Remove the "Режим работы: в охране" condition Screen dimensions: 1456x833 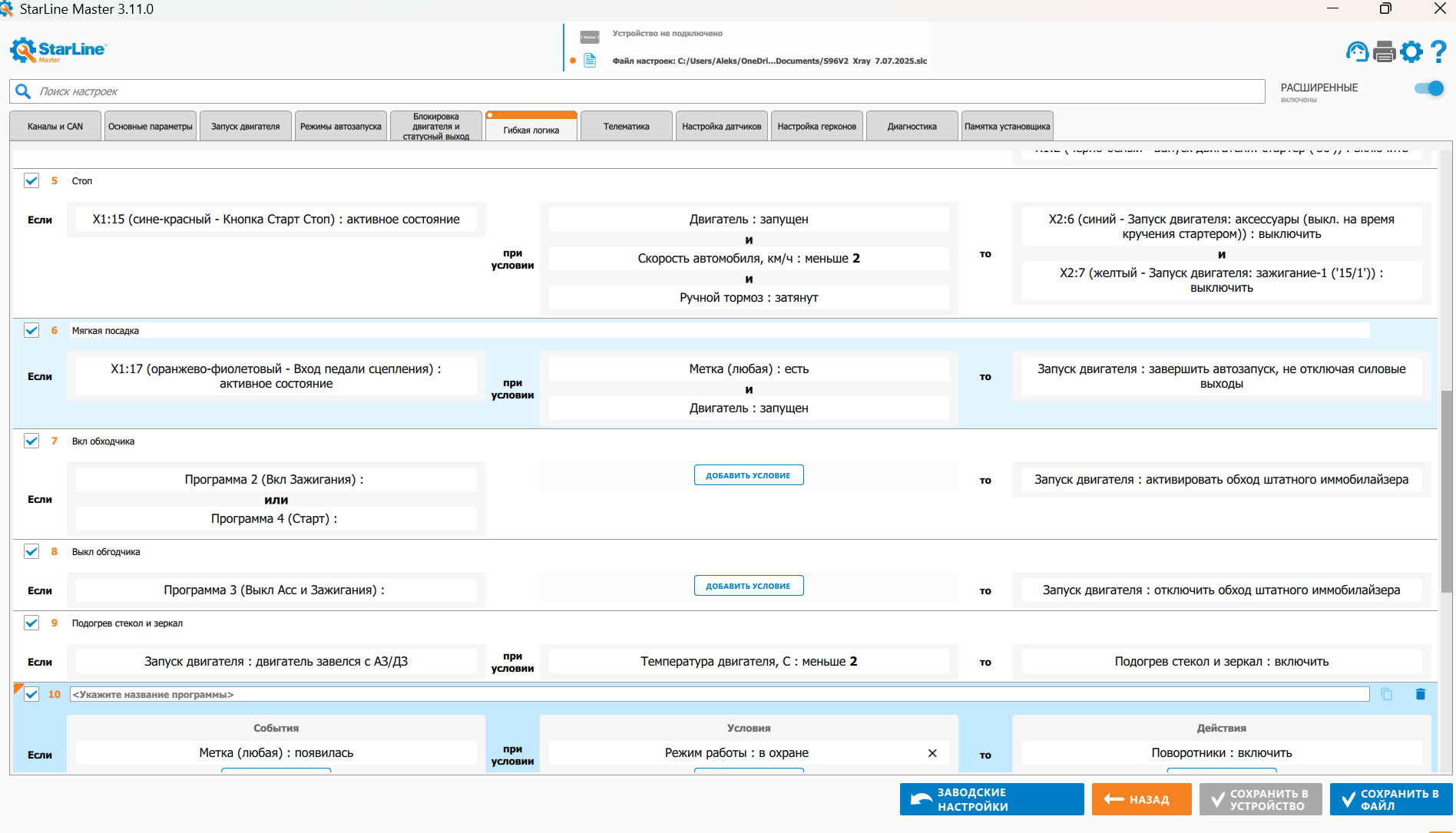932,753
